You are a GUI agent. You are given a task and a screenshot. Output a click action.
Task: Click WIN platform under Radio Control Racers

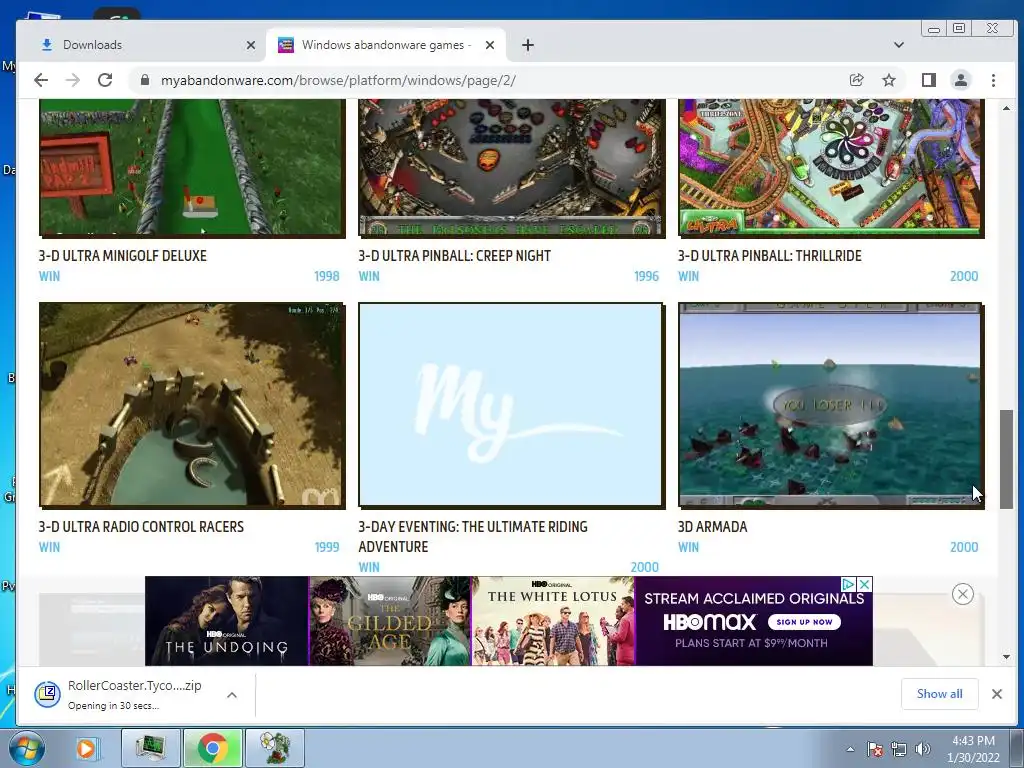click(49, 547)
